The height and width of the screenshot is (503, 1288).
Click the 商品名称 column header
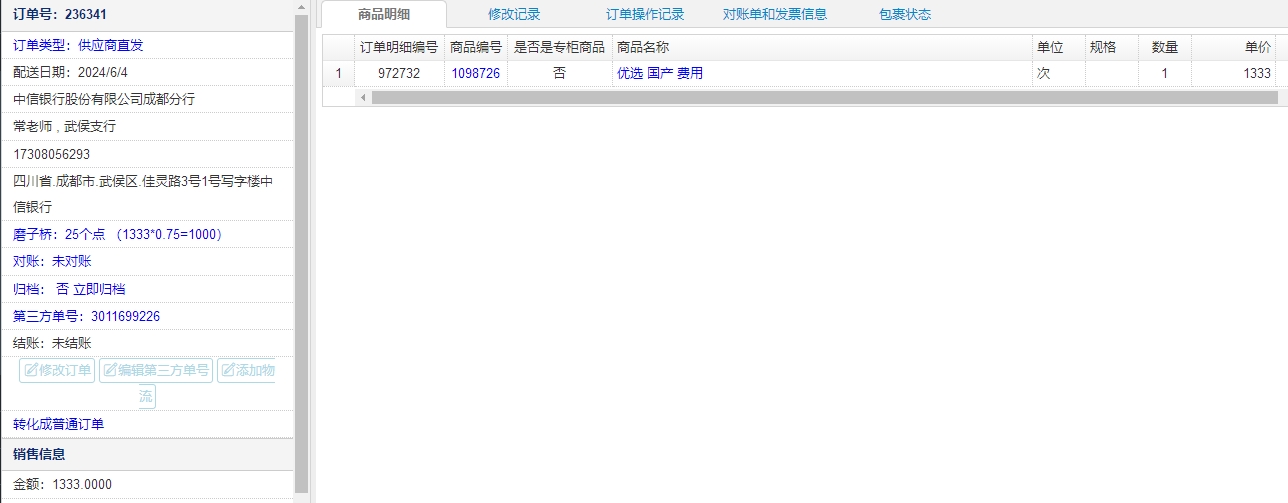pos(822,47)
